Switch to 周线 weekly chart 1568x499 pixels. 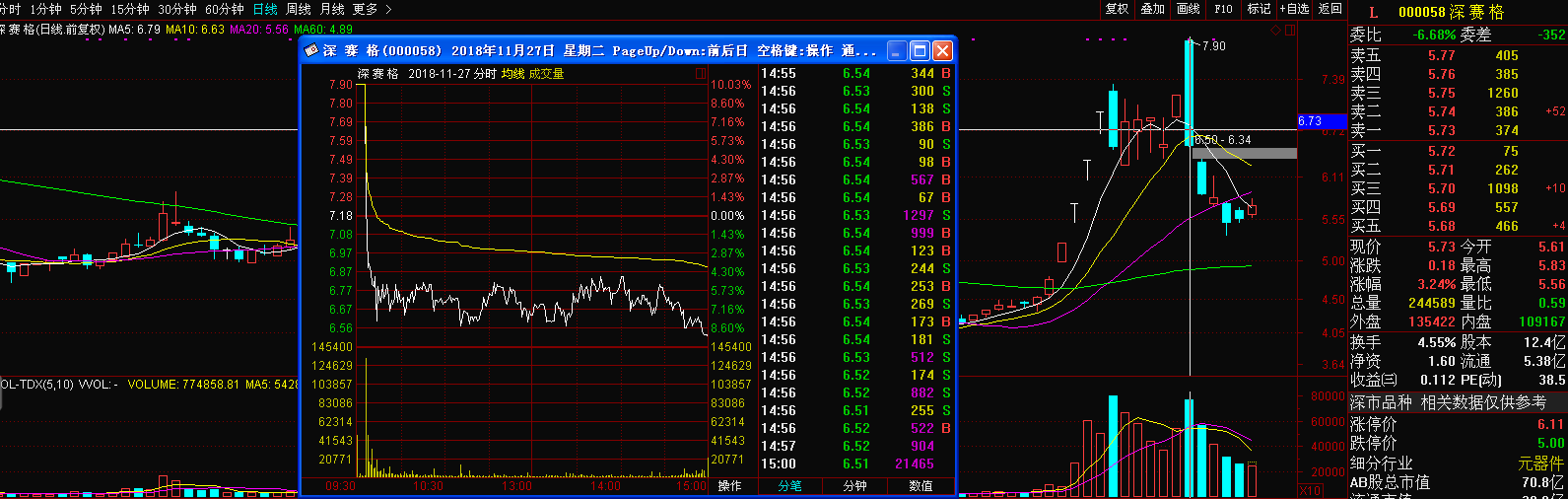coord(298,9)
